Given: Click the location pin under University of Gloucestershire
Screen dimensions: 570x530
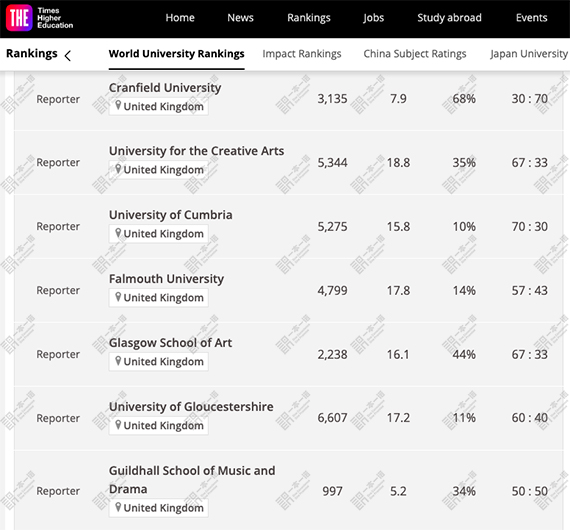Looking at the screenshot, I should (x=118, y=425).
